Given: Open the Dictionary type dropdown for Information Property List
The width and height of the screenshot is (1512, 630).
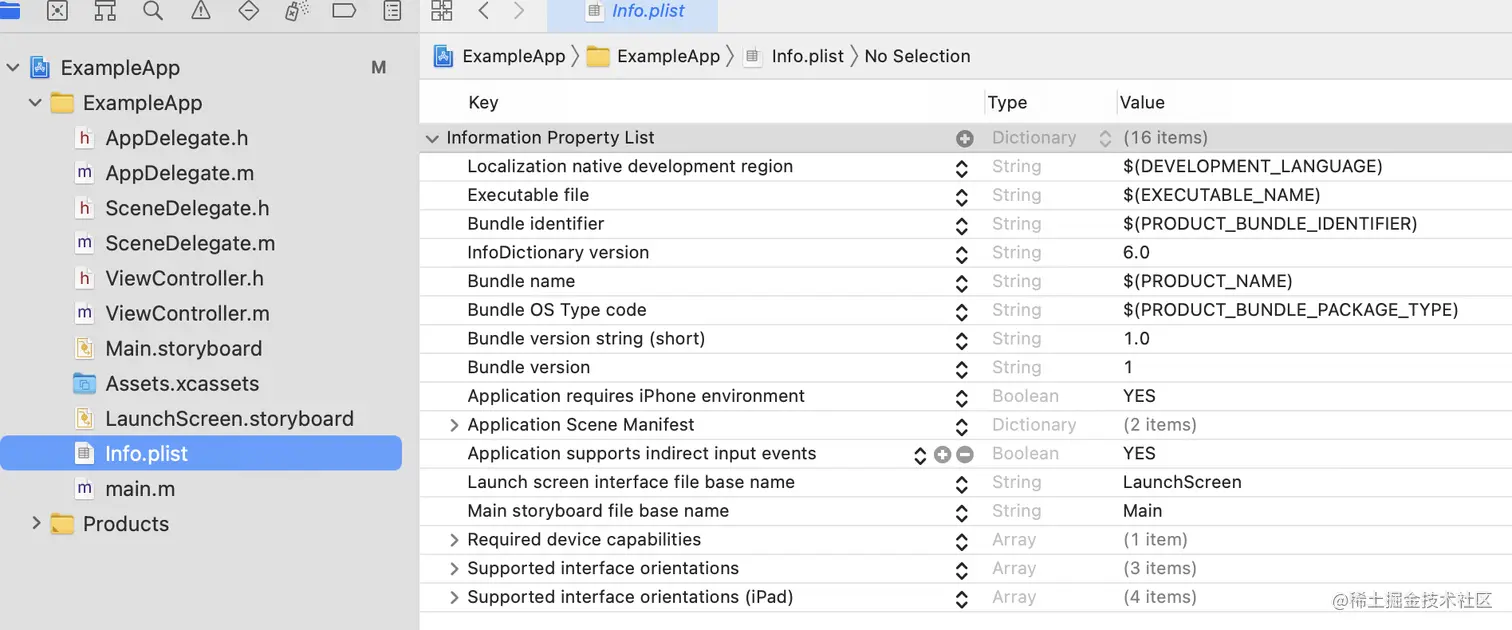Looking at the screenshot, I should 1104,138.
